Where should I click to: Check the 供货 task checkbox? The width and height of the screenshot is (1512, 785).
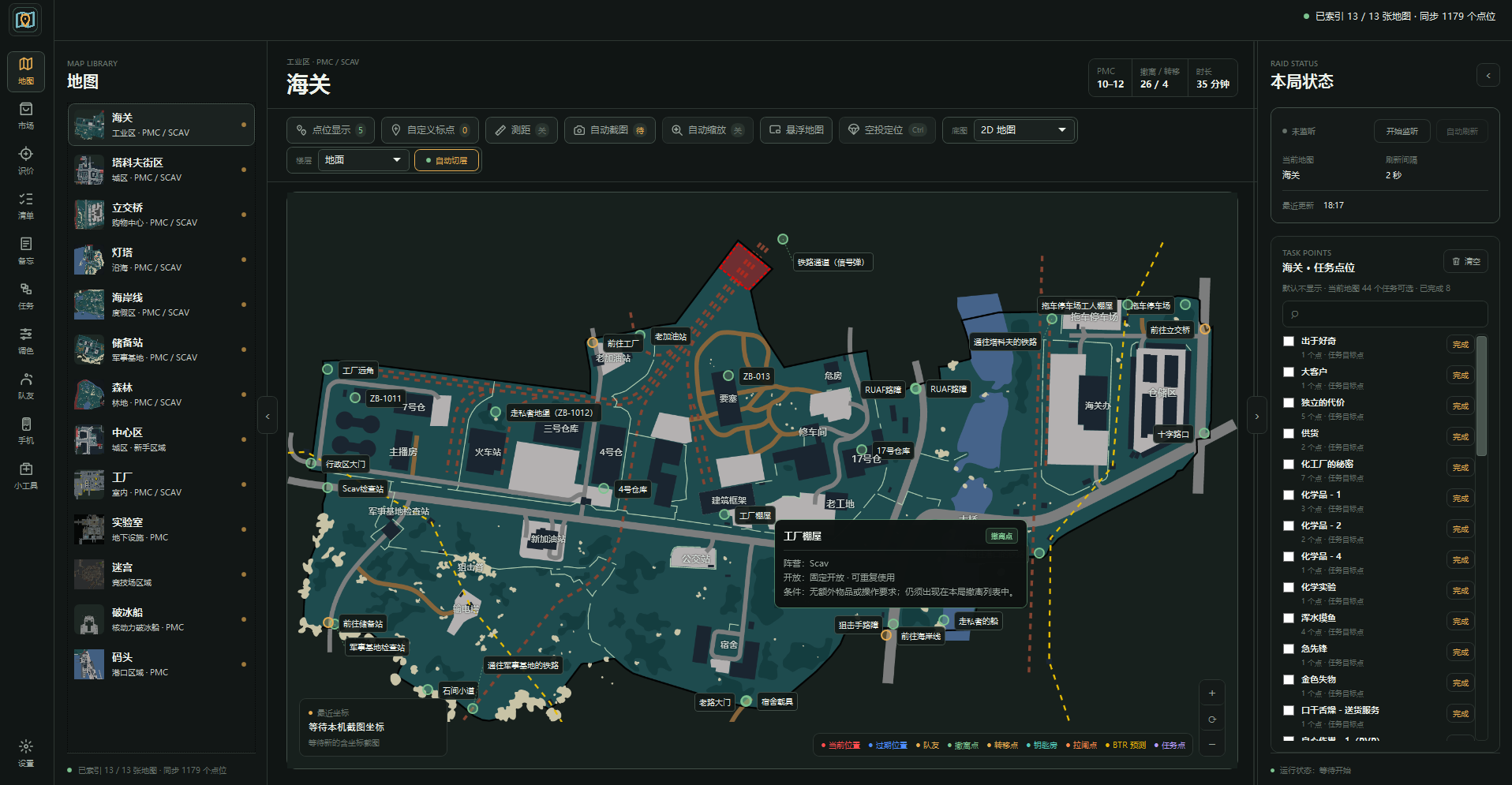coord(1289,433)
